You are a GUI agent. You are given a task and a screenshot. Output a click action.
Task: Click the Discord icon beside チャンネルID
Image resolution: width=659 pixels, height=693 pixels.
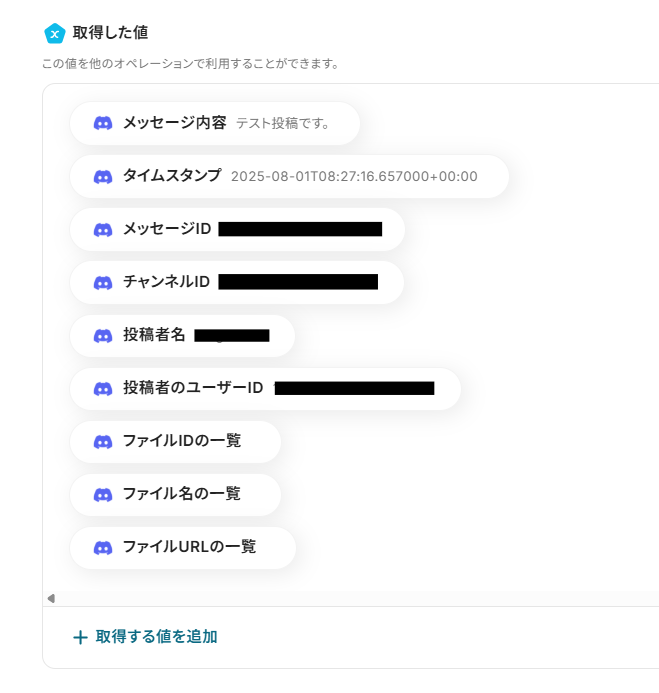coord(103,282)
